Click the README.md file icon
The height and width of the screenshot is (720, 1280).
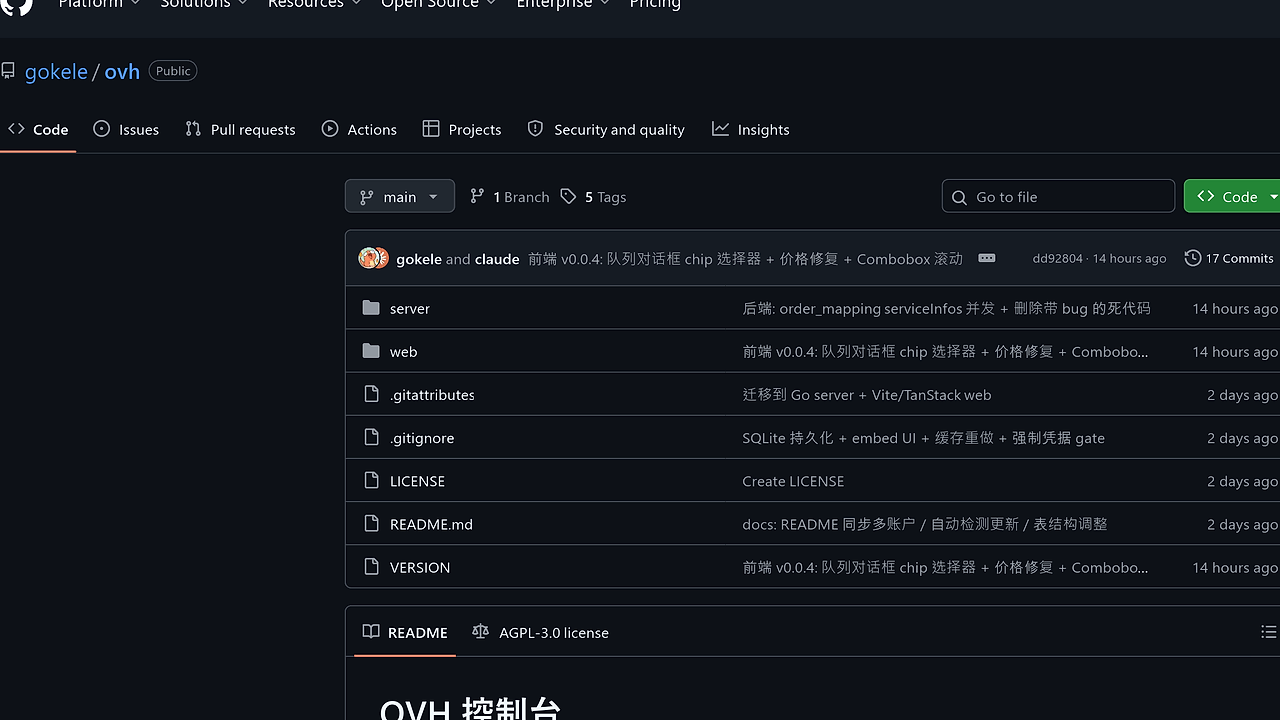click(371, 523)
